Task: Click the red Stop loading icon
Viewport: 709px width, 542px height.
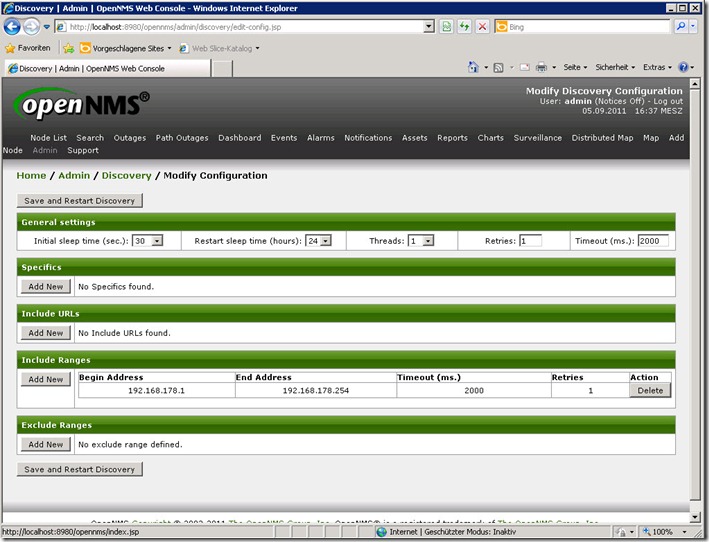Action: click(482, 27)
